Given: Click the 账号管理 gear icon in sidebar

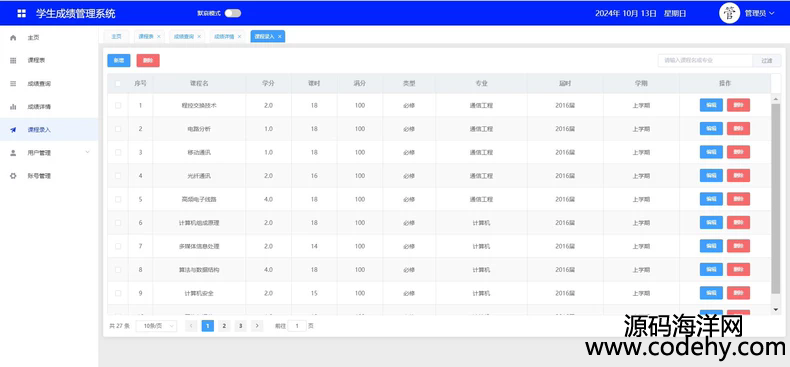Looking at the screenshot, I should pos(13,176).
